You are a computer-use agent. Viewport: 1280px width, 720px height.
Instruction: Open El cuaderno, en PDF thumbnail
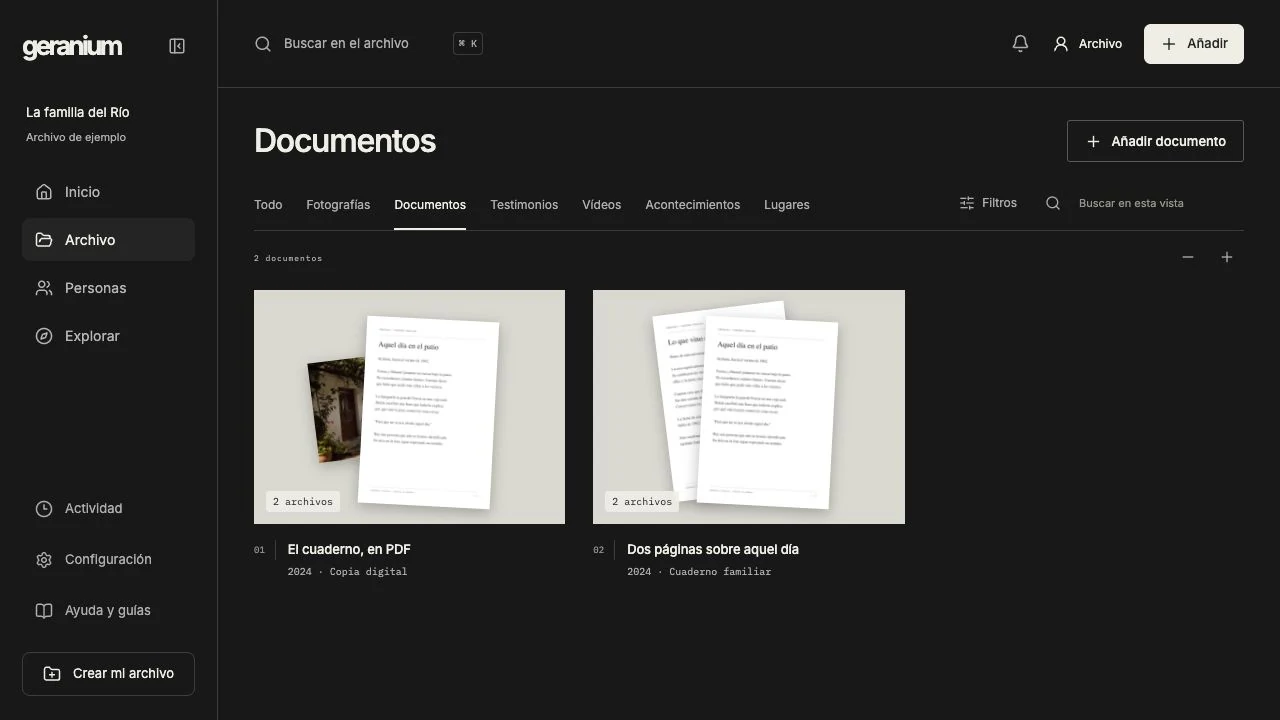409,407
